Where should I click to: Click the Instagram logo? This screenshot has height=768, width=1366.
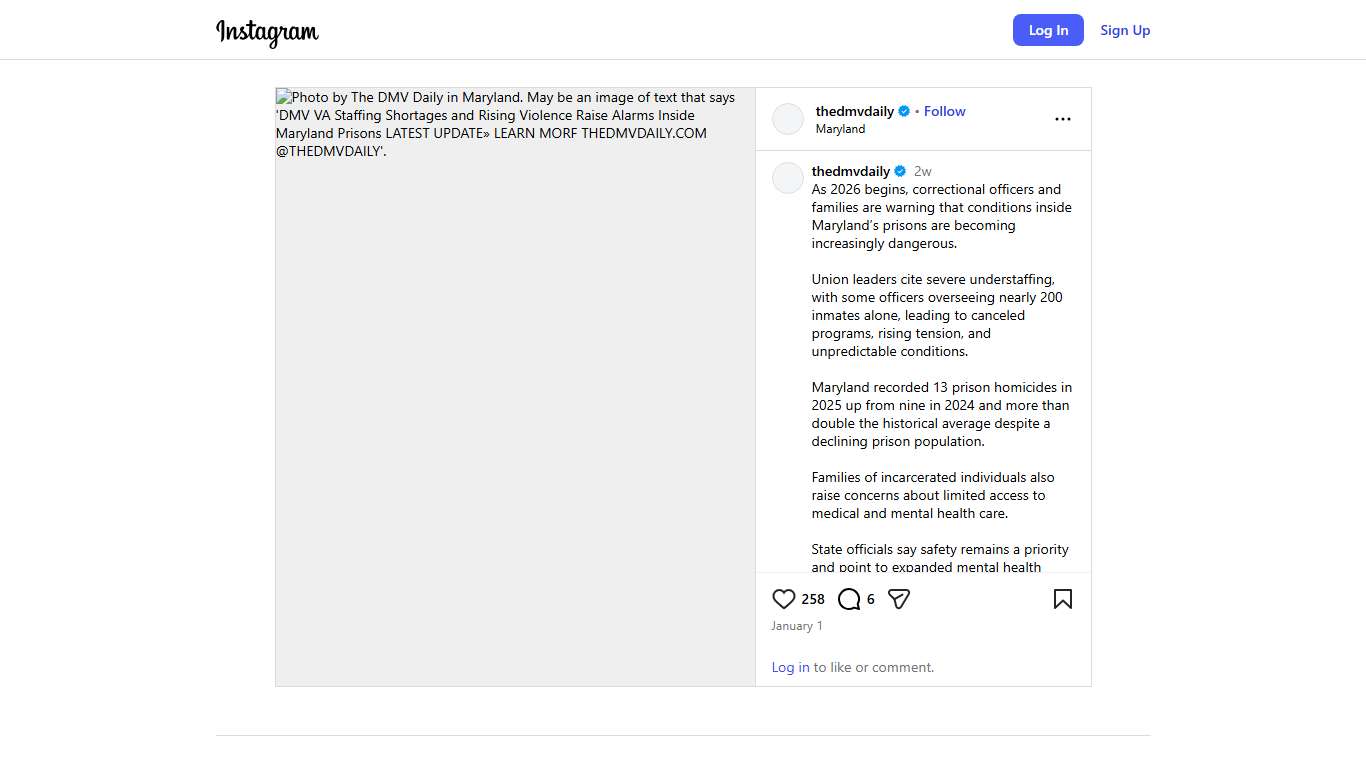(267, 32)
